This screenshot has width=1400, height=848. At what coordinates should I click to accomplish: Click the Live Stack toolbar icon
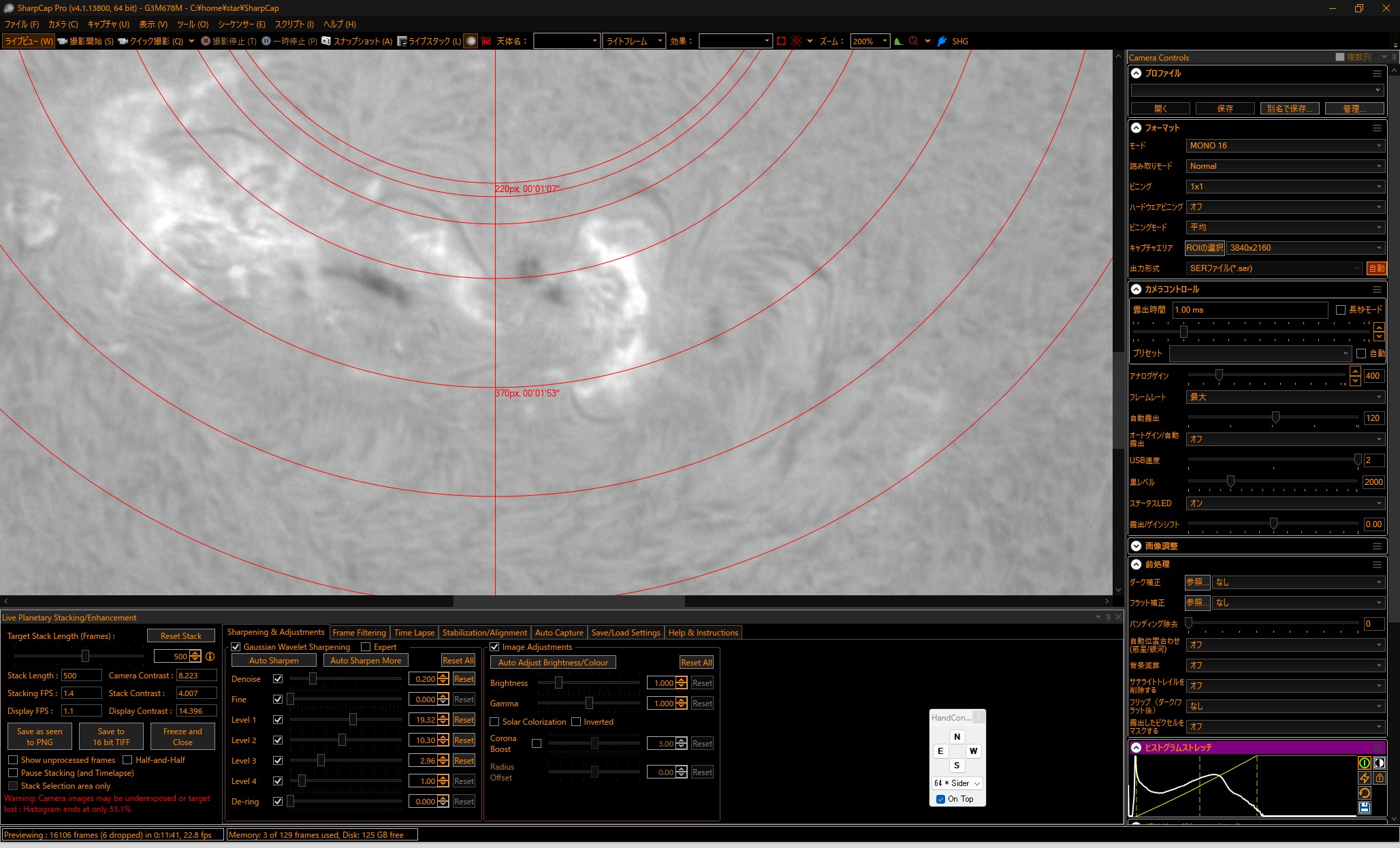(x=402, y=42)
